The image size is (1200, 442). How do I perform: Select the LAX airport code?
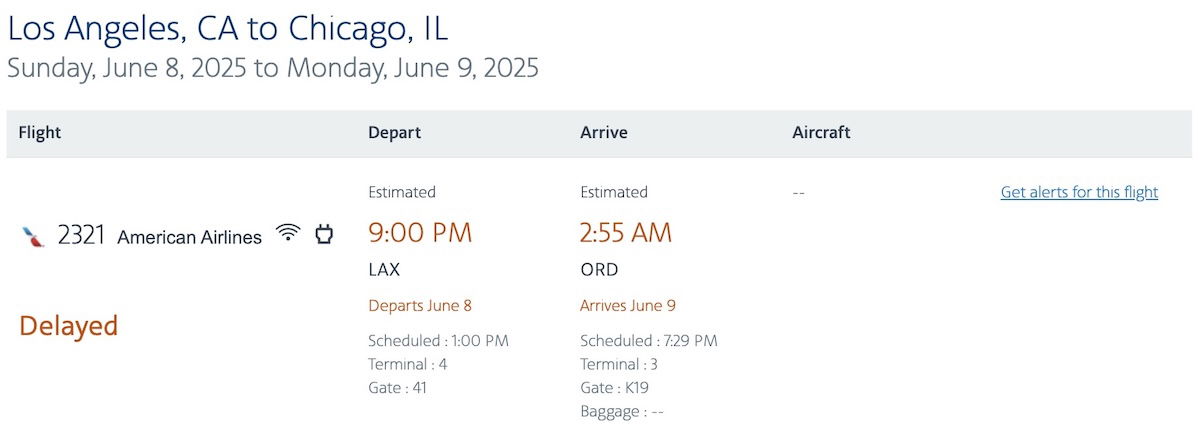coord(384,270)
